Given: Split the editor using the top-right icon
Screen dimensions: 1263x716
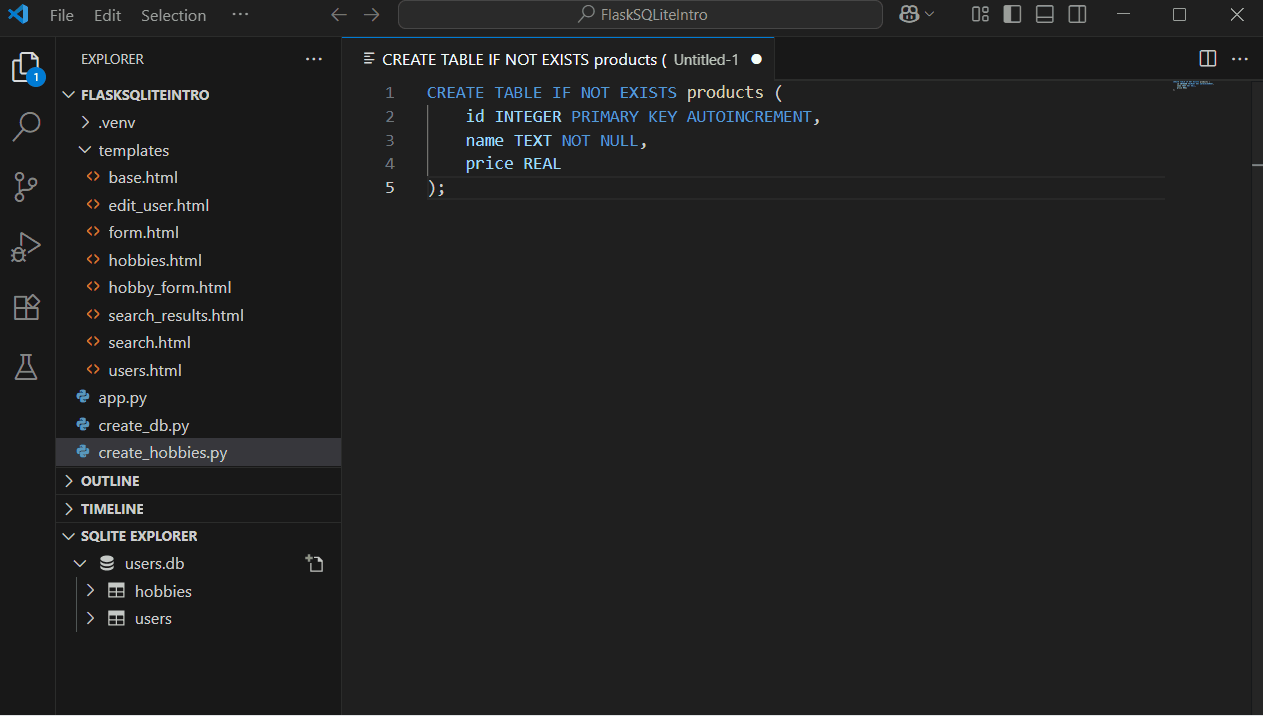Looking at the screenshot, I should pos(1207,59).
